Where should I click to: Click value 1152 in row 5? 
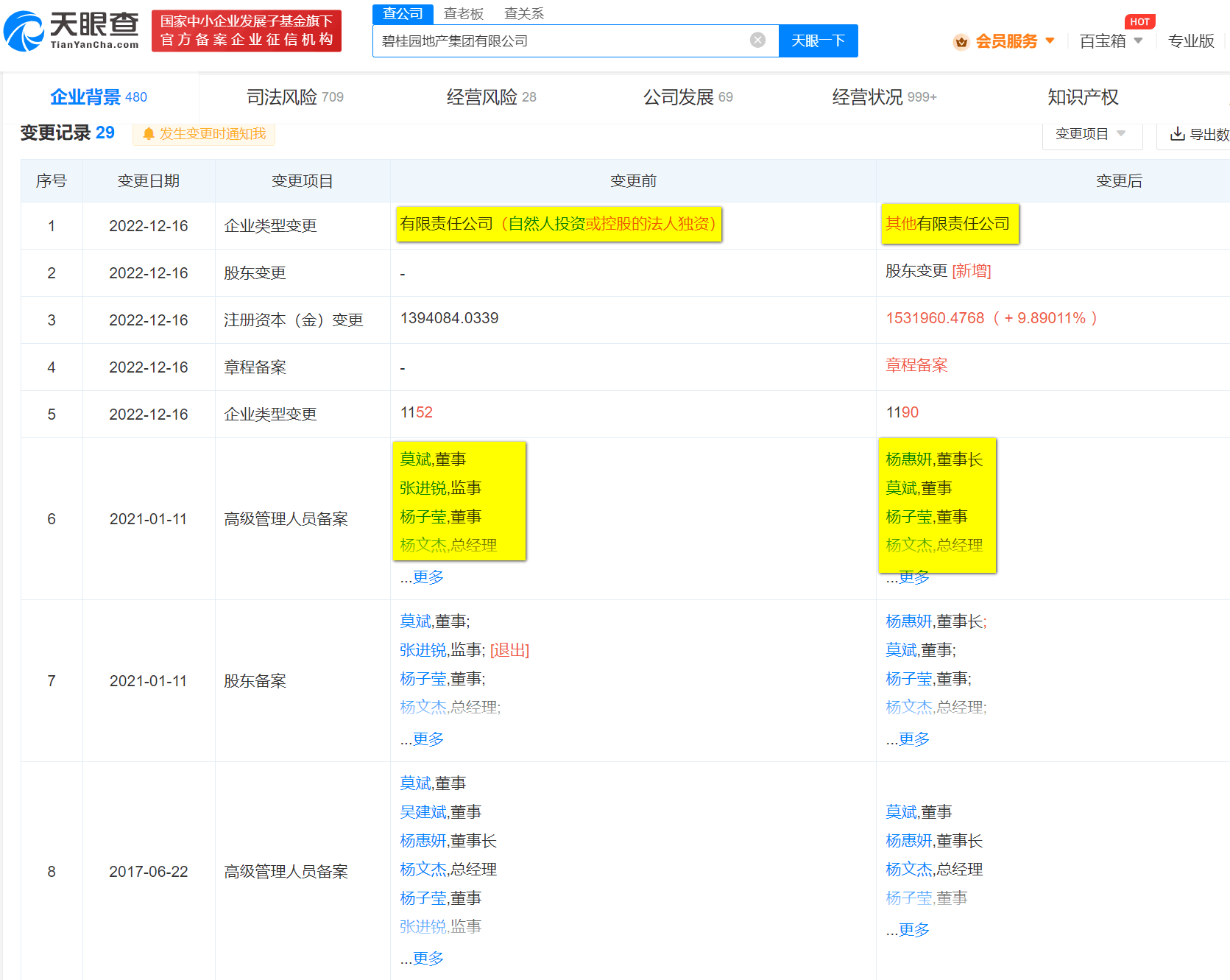pyautogui.click(x=417, y=412)
